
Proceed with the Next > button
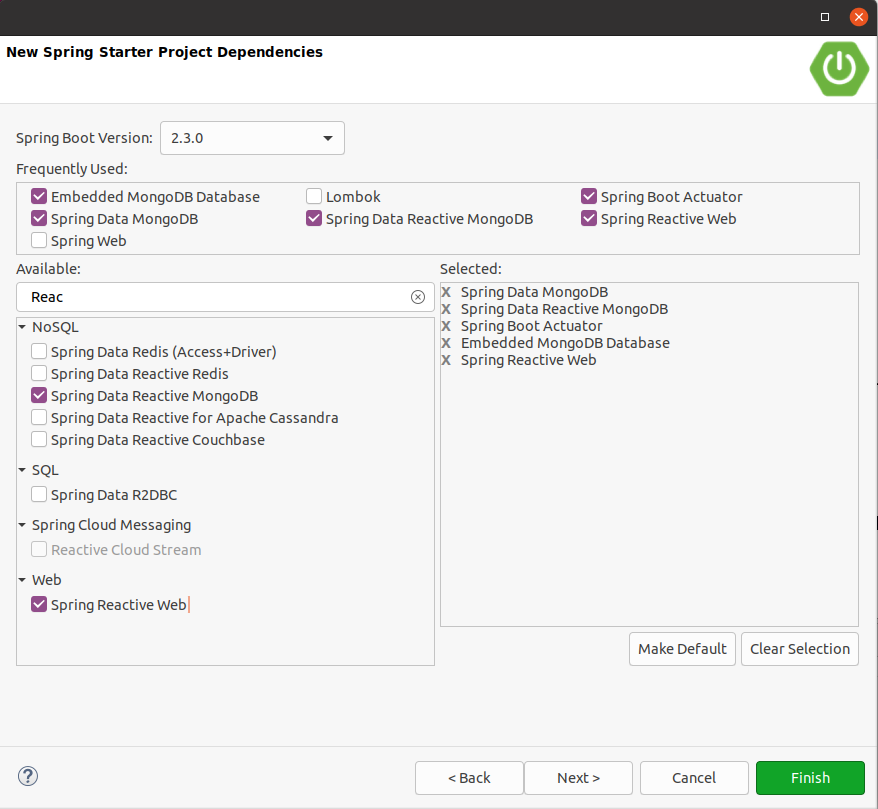pyautogui.click(x=578, y=778)
